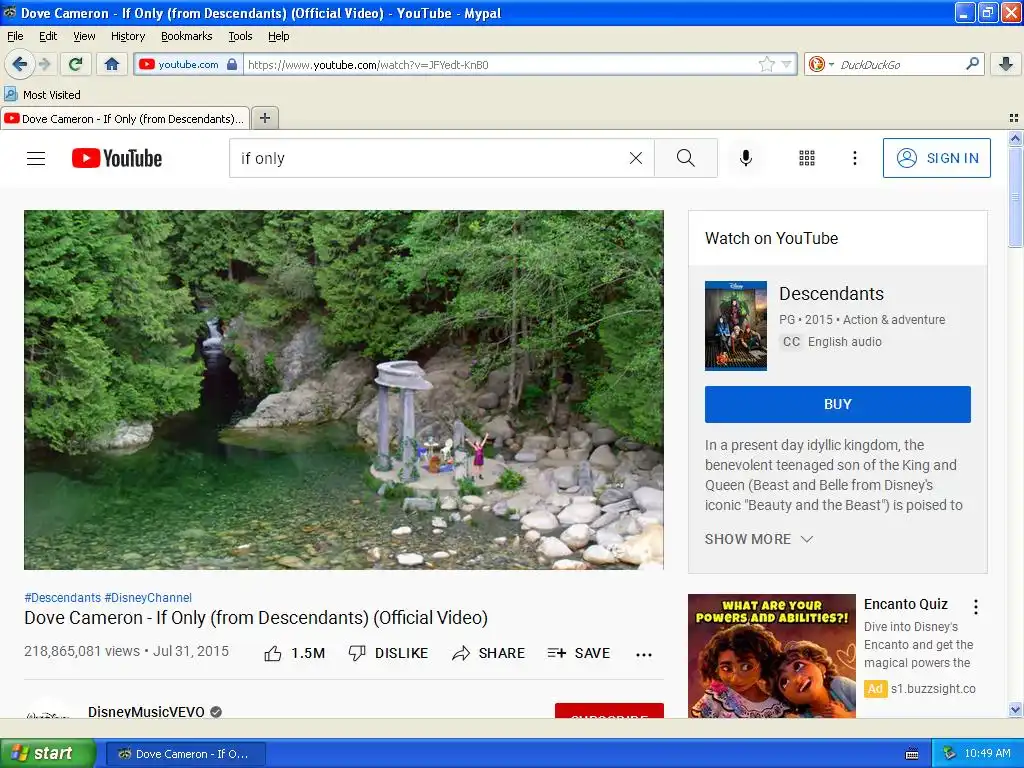Image resolution: width=1024 pixels, height=768 pixels.
Task: Click the keyboard icon in taskbar
Action: pos(912,754)
